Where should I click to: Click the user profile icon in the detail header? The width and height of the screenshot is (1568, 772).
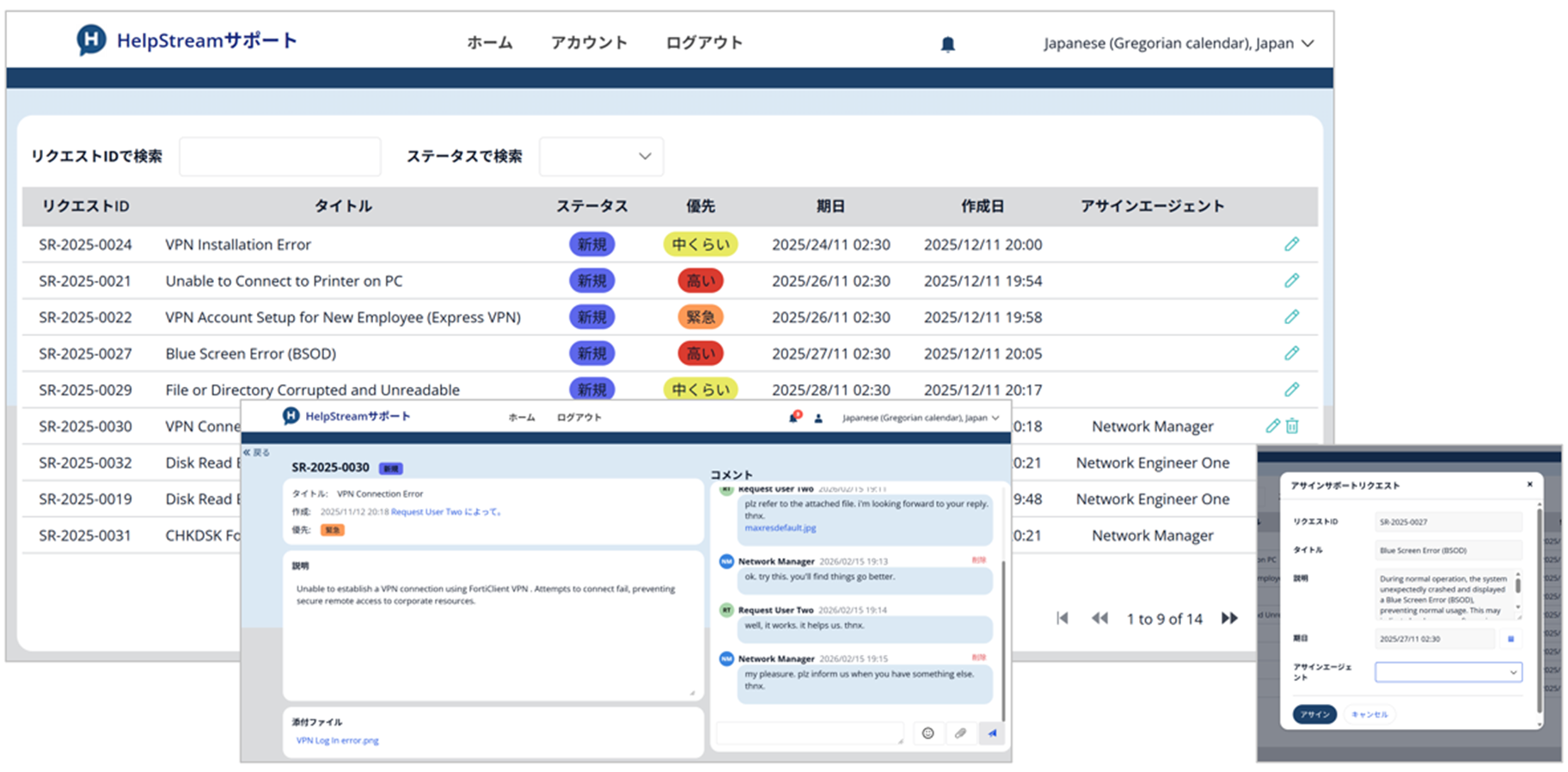(x=818, y=418)
